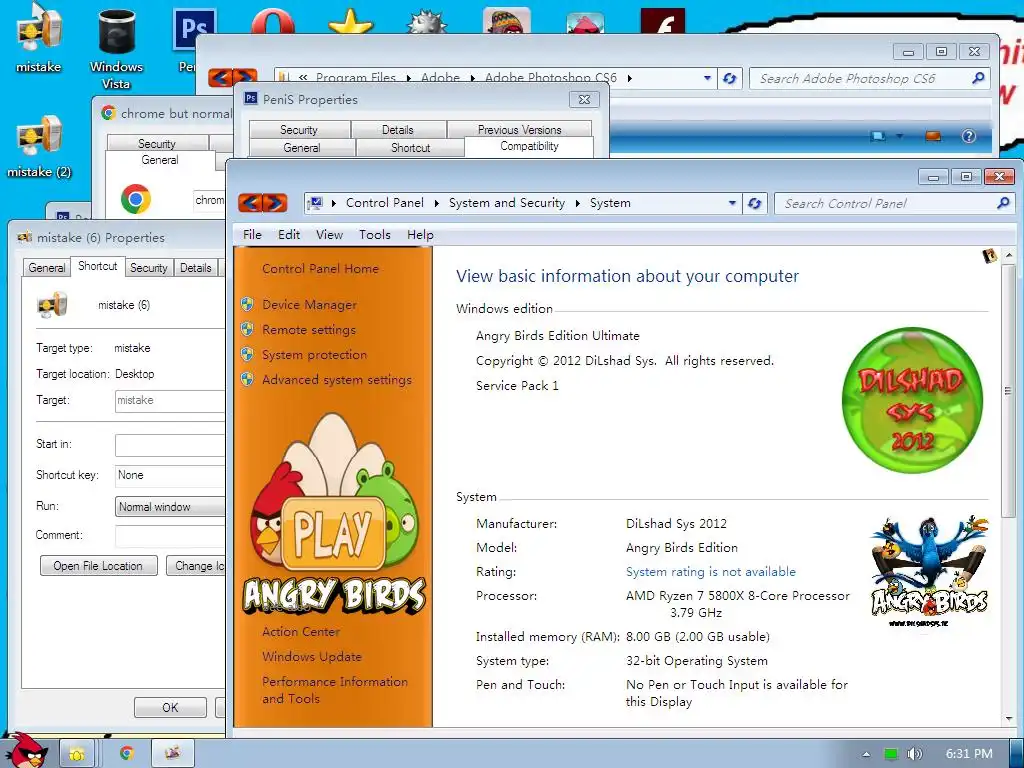
Task: Open the Flash desktop icon
Action: click(663, 22)
